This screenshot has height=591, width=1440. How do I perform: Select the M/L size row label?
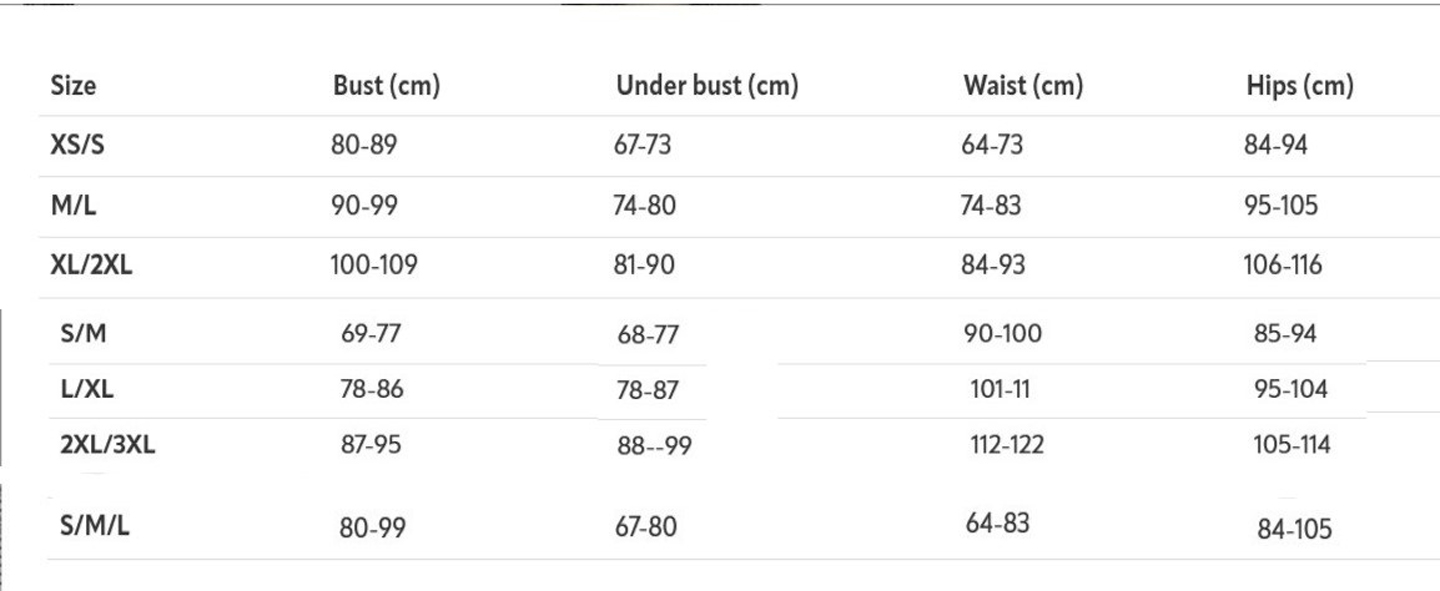click(73, 205)
